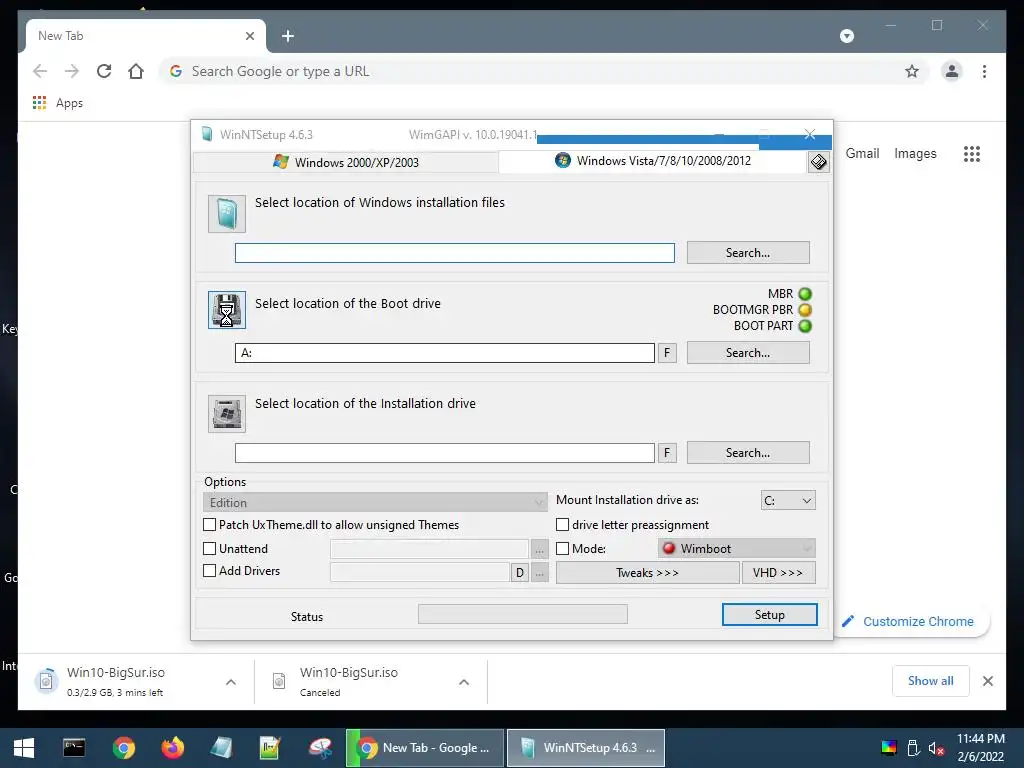Click the Windows installation files path field
This screenshot has width=1024, height=768.
click(x=455, y=253)
